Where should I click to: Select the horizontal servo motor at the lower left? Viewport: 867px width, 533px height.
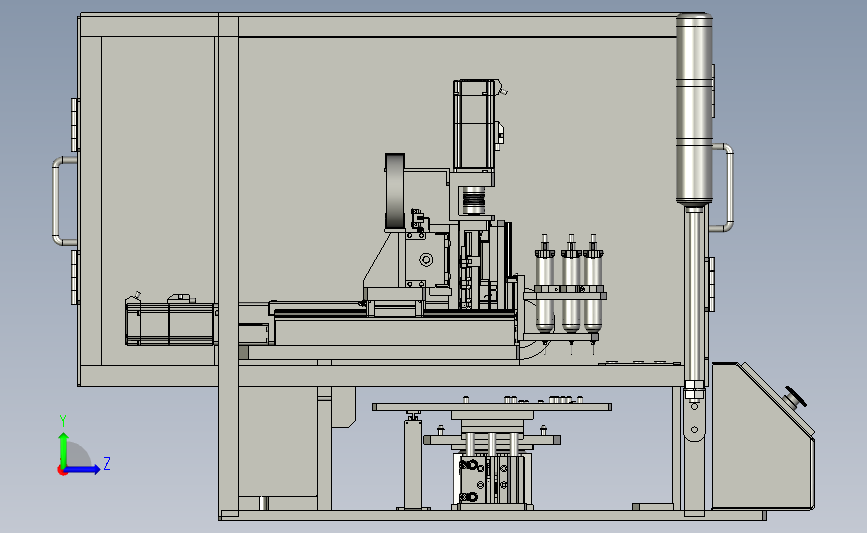click(x=170, y=324)
